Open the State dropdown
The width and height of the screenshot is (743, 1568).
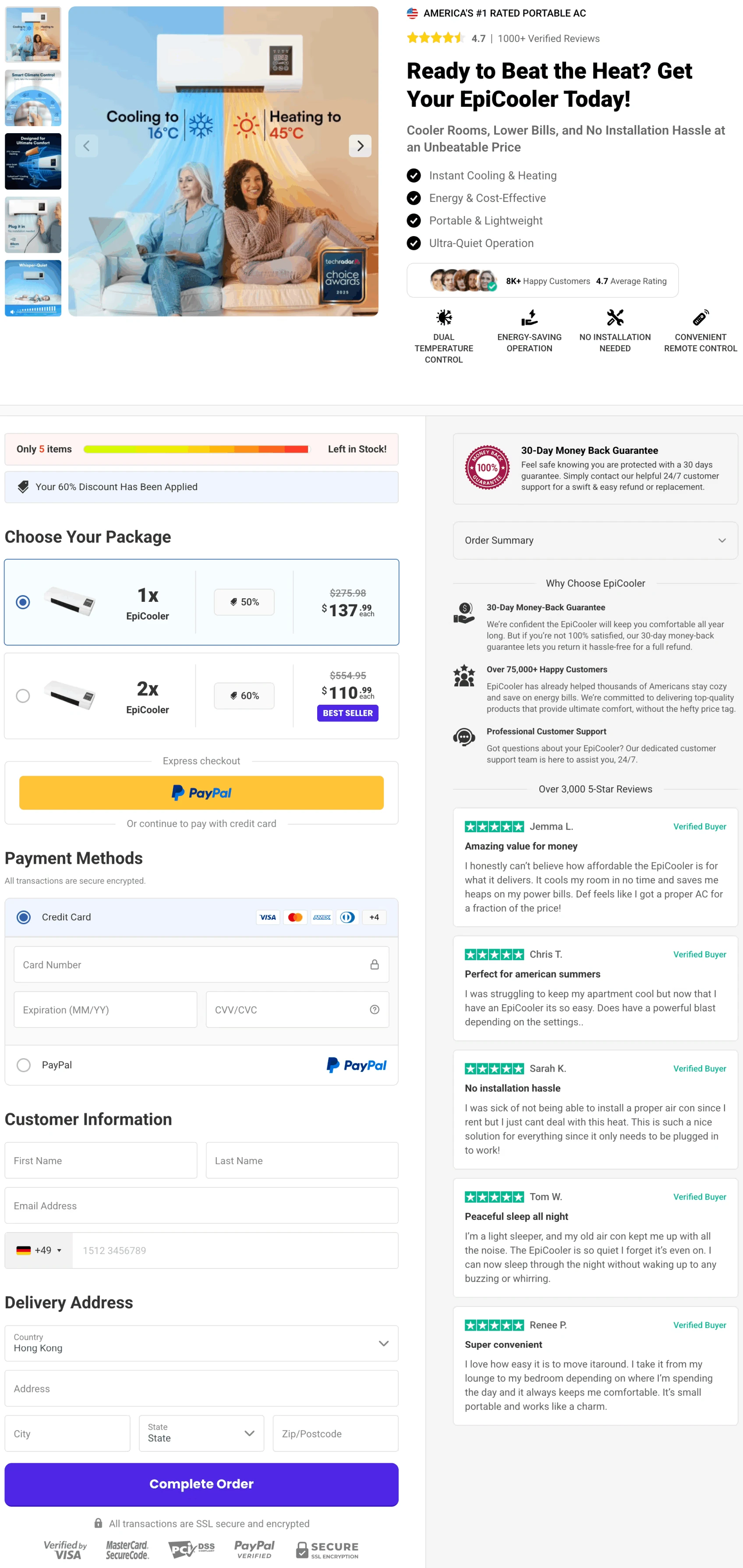pos(202,1433)
